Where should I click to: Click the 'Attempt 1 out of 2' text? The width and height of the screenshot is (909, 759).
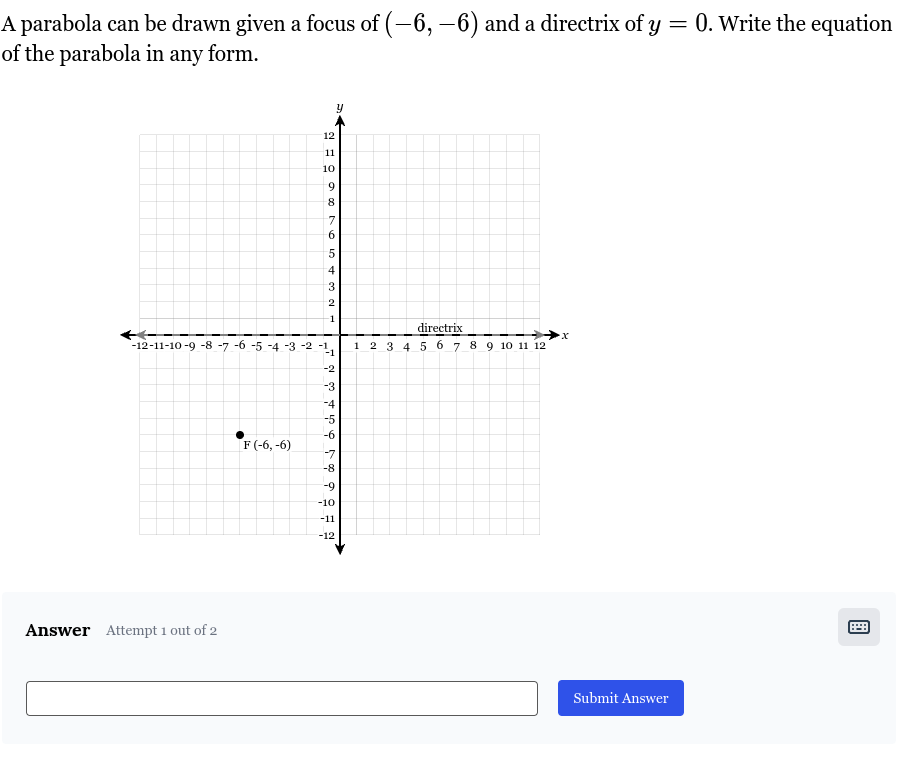pos(161,630)
